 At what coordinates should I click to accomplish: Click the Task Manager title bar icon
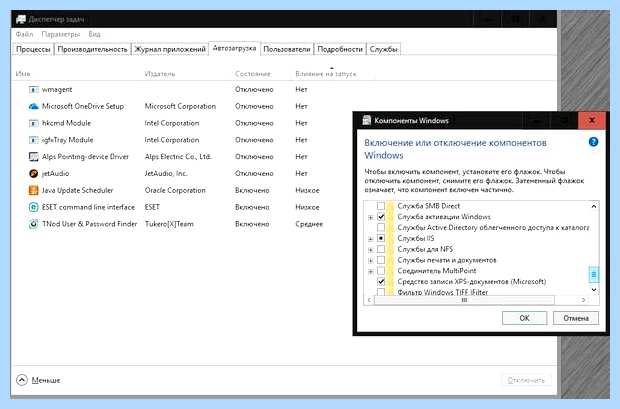pos(21,19)
